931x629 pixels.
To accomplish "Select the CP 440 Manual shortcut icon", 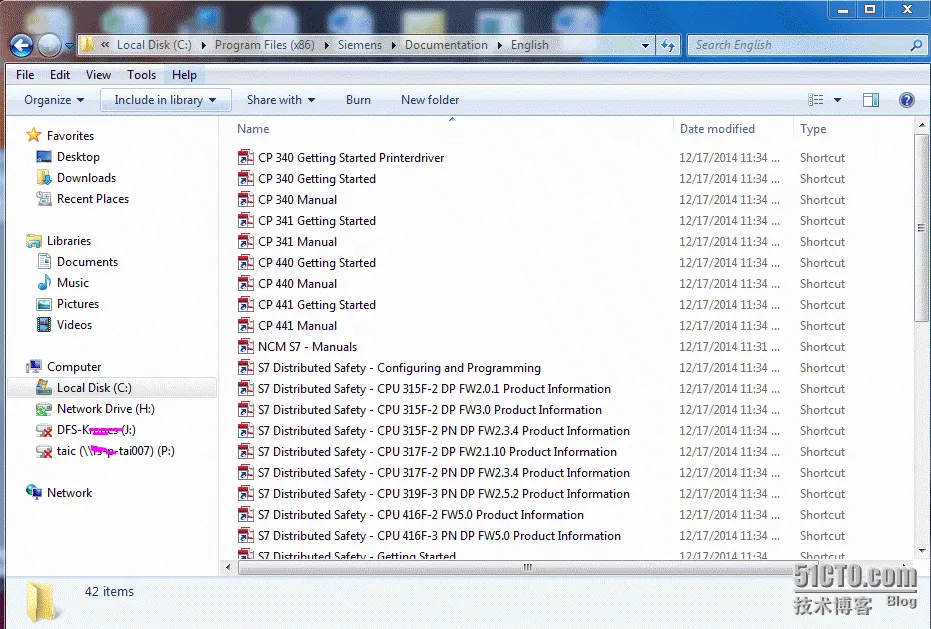I will click(246, 284).
